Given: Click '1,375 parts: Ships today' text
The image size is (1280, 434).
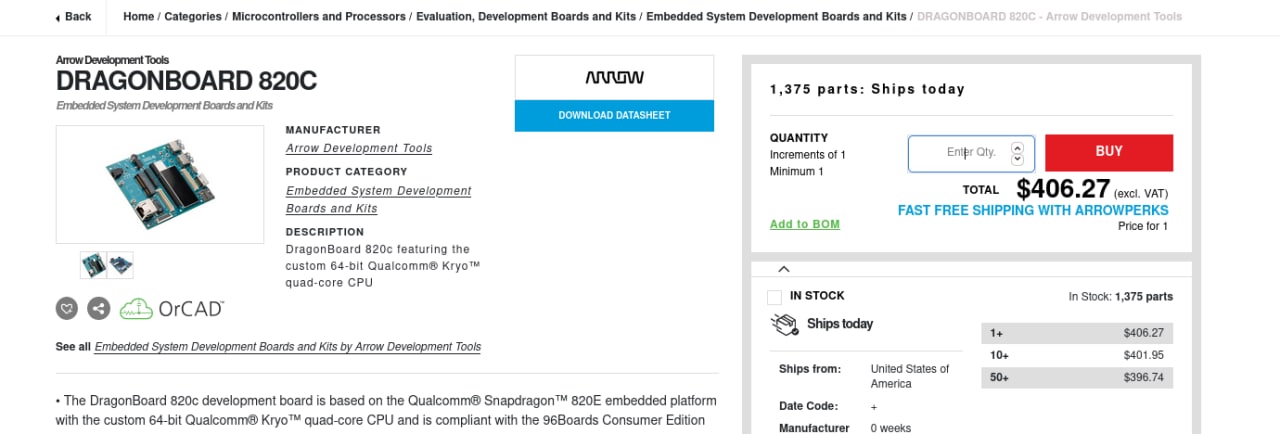Looking at the screenshot, I should [x=867, y=89].
